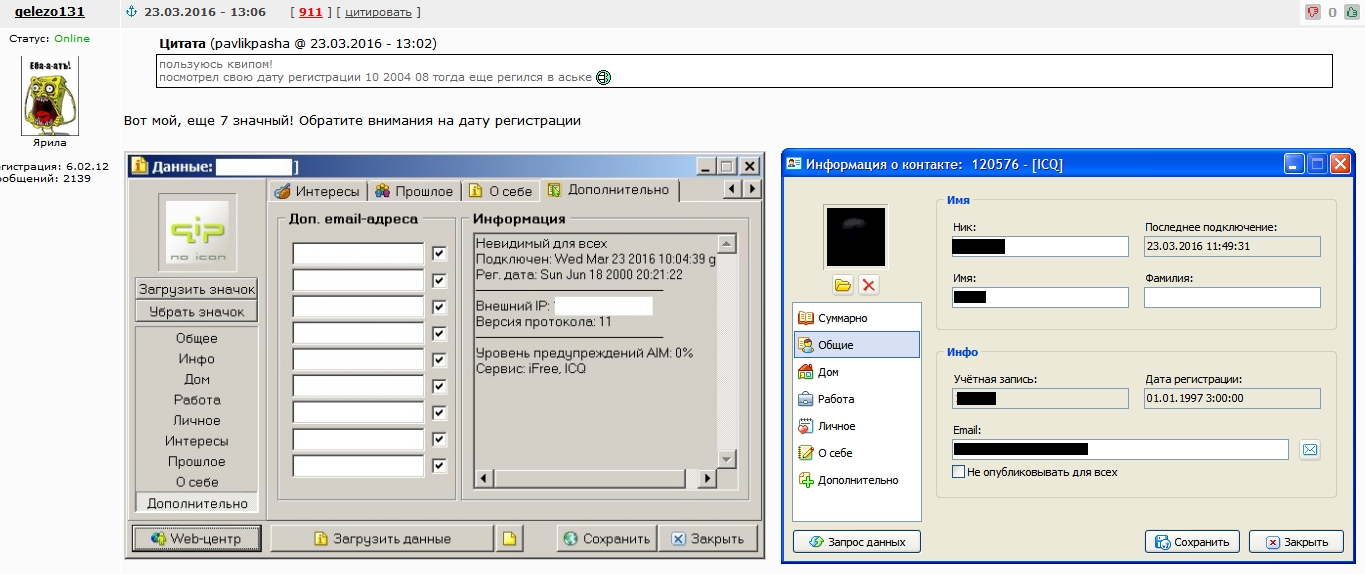
Task: Click the thumbs down rating icon
Action: point(1313,12)
